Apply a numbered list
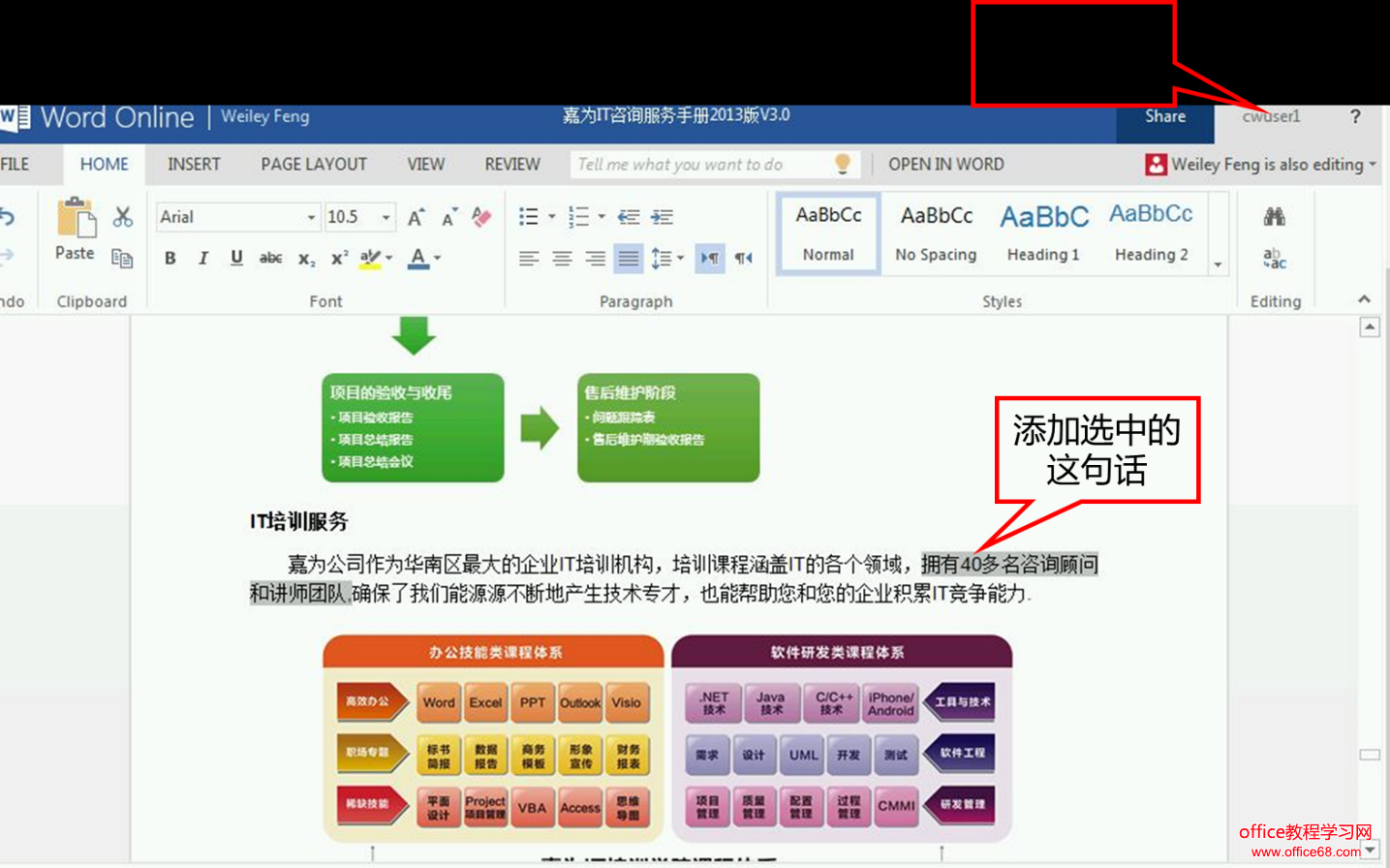 578,217
